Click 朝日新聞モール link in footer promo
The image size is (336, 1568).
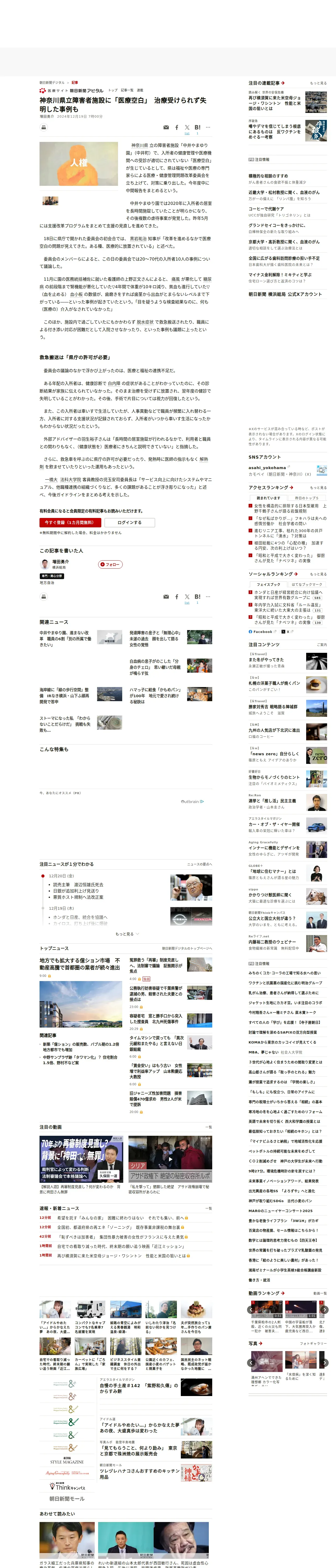[x=67, y=1498]
